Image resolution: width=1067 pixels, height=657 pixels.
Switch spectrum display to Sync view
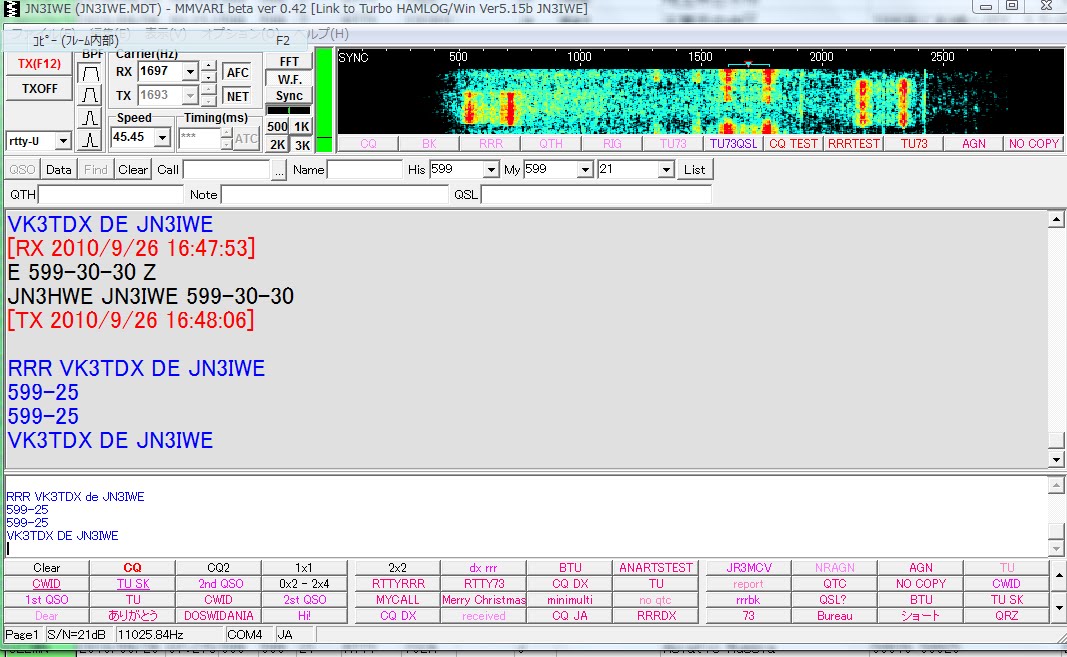coord(289,96)
